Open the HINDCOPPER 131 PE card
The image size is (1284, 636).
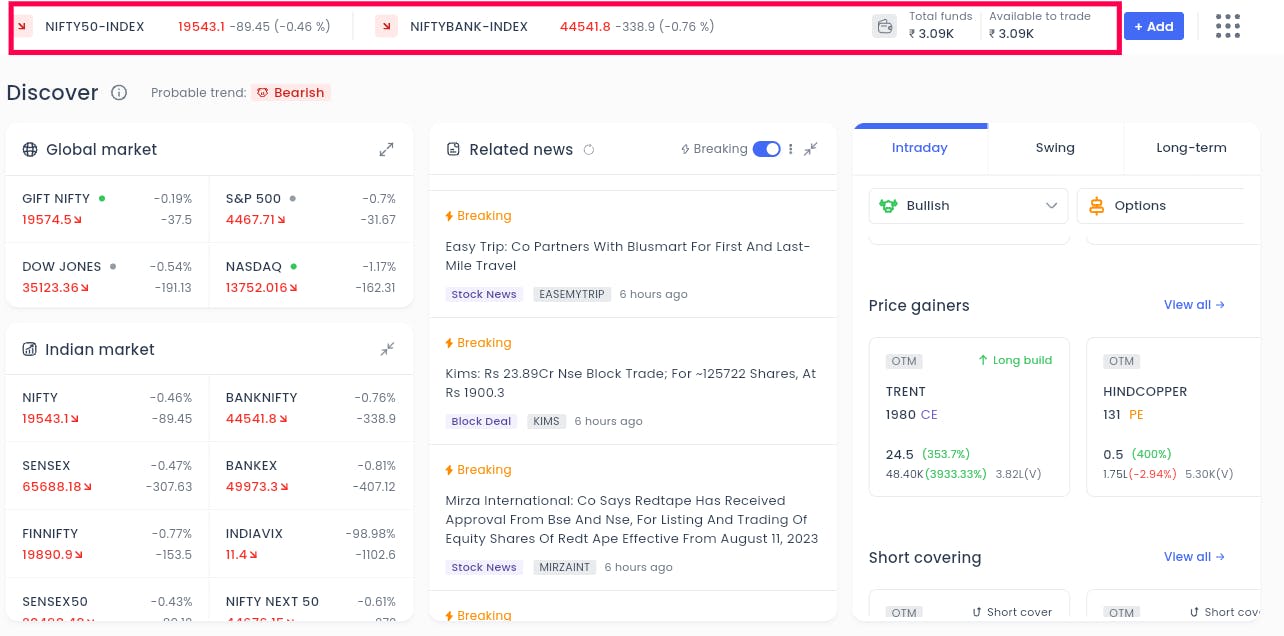[x=1174, y=417]
